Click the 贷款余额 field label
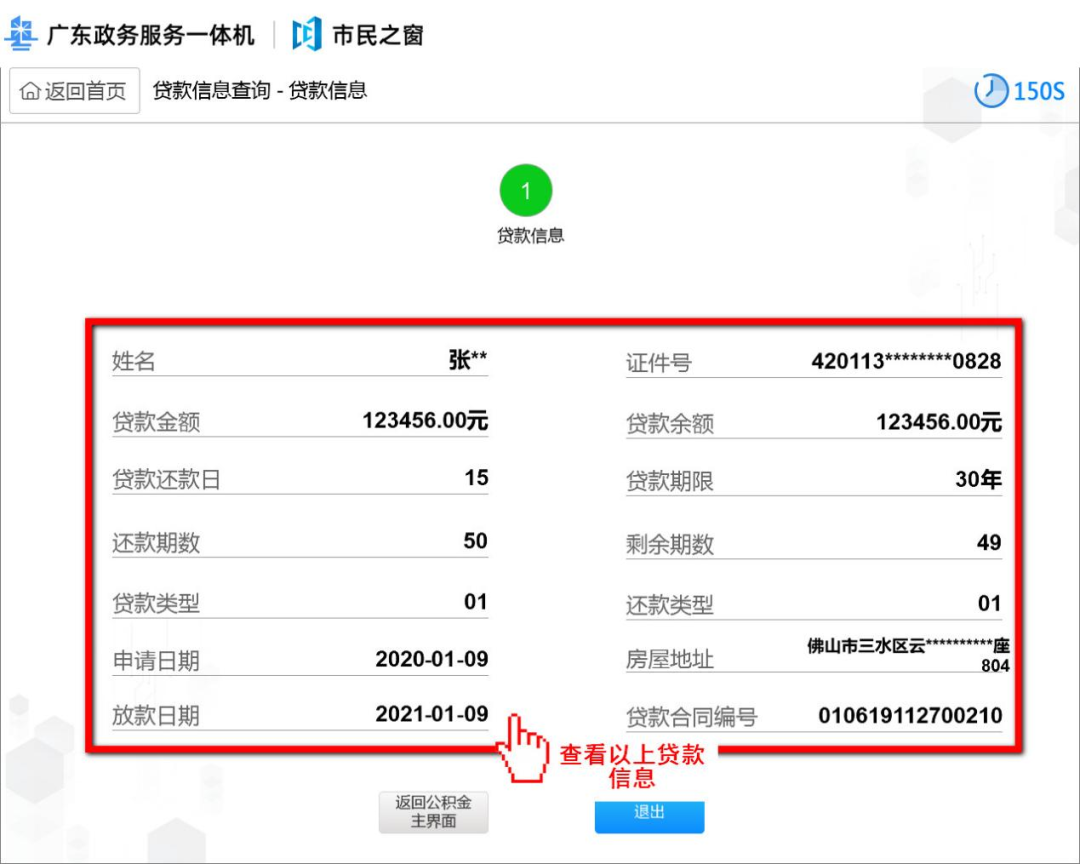Screen dimensions: 1080x864 [669, 424]
